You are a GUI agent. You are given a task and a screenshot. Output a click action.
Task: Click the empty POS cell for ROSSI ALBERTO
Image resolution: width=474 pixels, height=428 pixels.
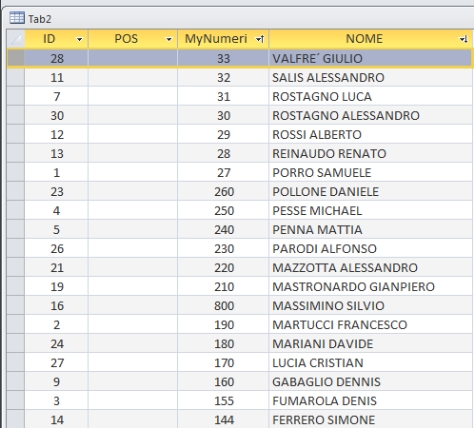tap(133, 135)
